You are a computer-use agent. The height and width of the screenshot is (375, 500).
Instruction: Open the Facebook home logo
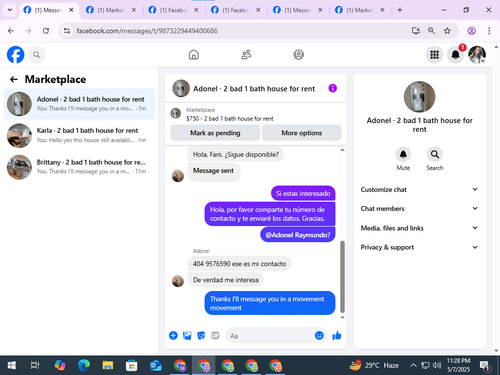coord(16,55)
